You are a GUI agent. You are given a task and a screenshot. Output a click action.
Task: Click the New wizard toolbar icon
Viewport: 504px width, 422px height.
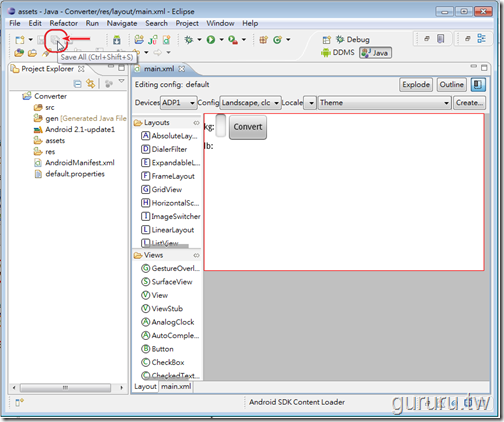tap(20, 40)
